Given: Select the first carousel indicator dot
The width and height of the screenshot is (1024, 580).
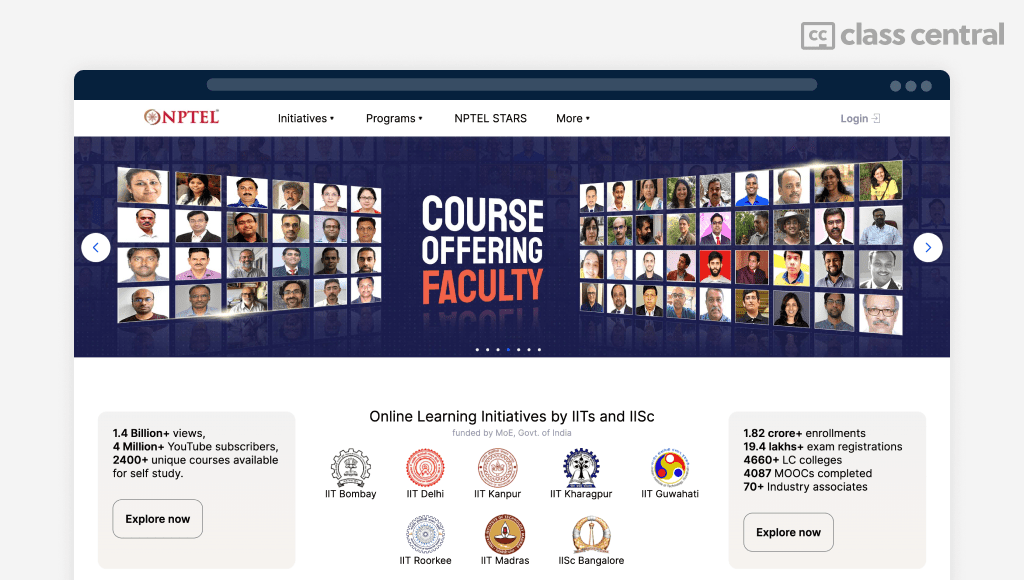Looking at the screenshot, I should (x=477, y=349).
